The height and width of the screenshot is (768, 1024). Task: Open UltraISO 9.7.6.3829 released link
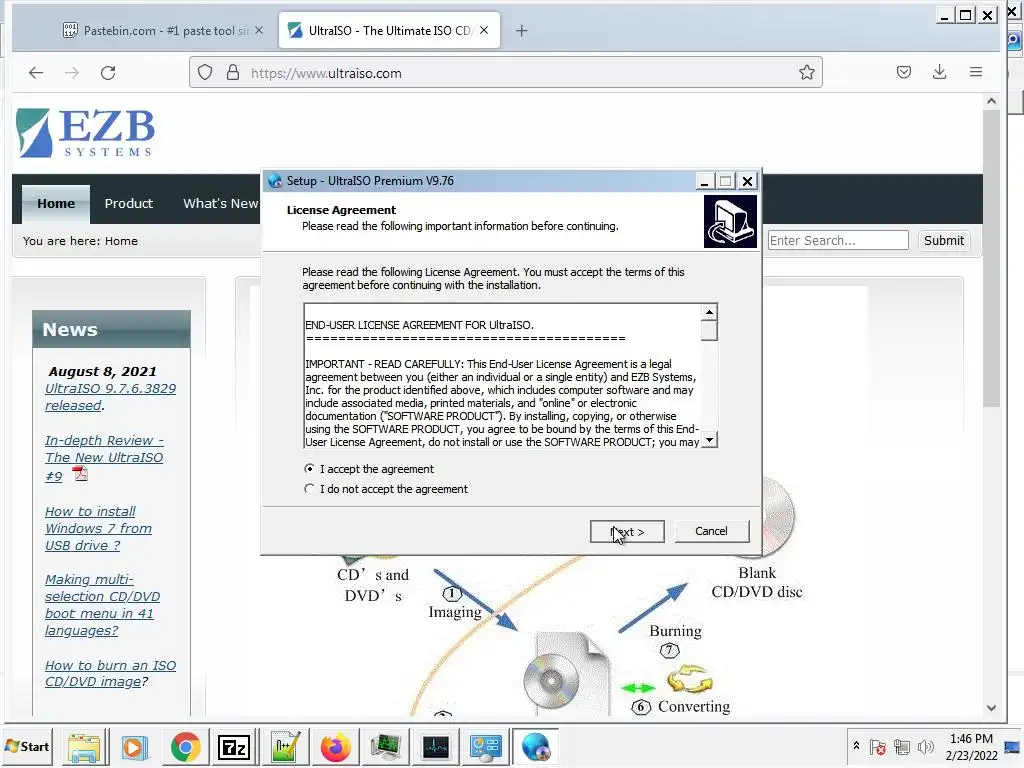110,396
